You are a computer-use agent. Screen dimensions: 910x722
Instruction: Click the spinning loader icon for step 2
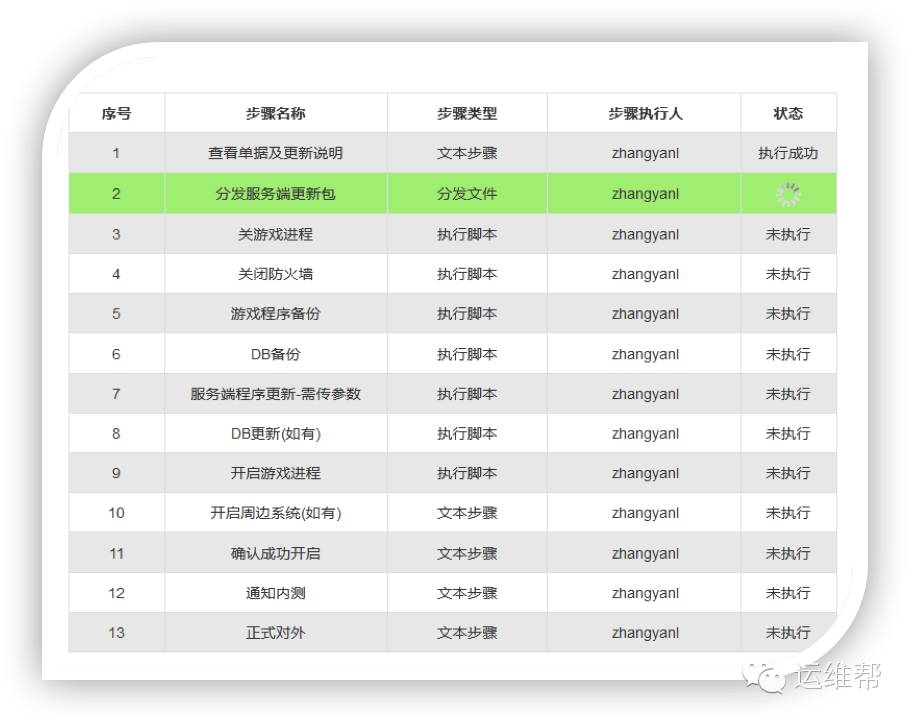pos(789,193)
